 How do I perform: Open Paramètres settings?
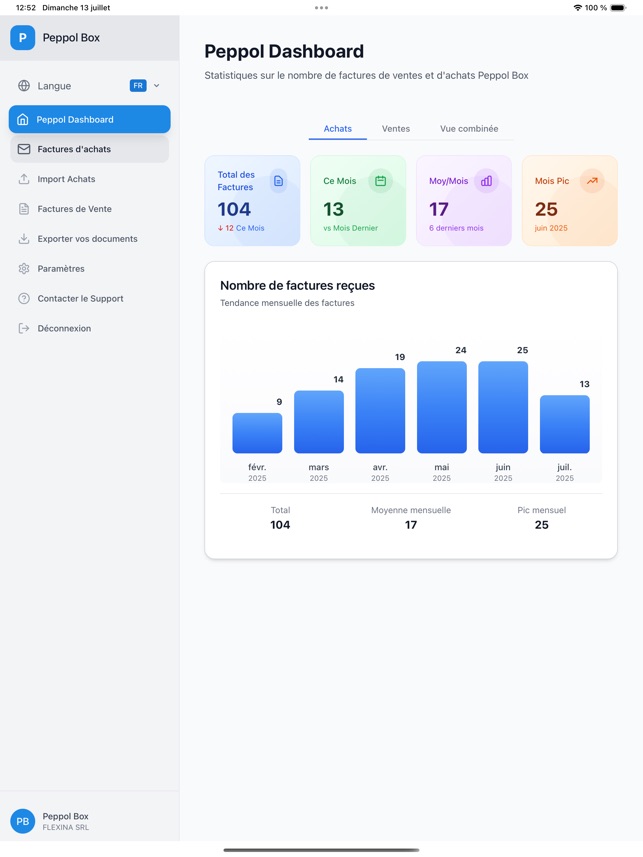(90, 269)
